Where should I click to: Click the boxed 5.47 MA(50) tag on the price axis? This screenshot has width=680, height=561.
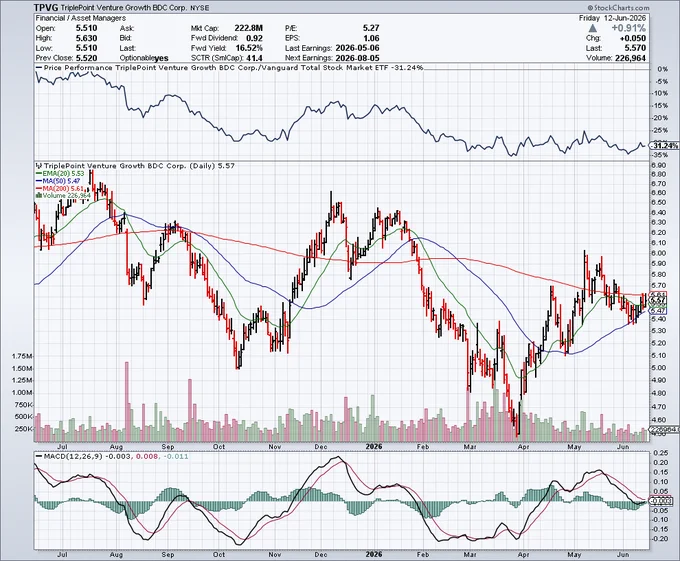[658, 311]
